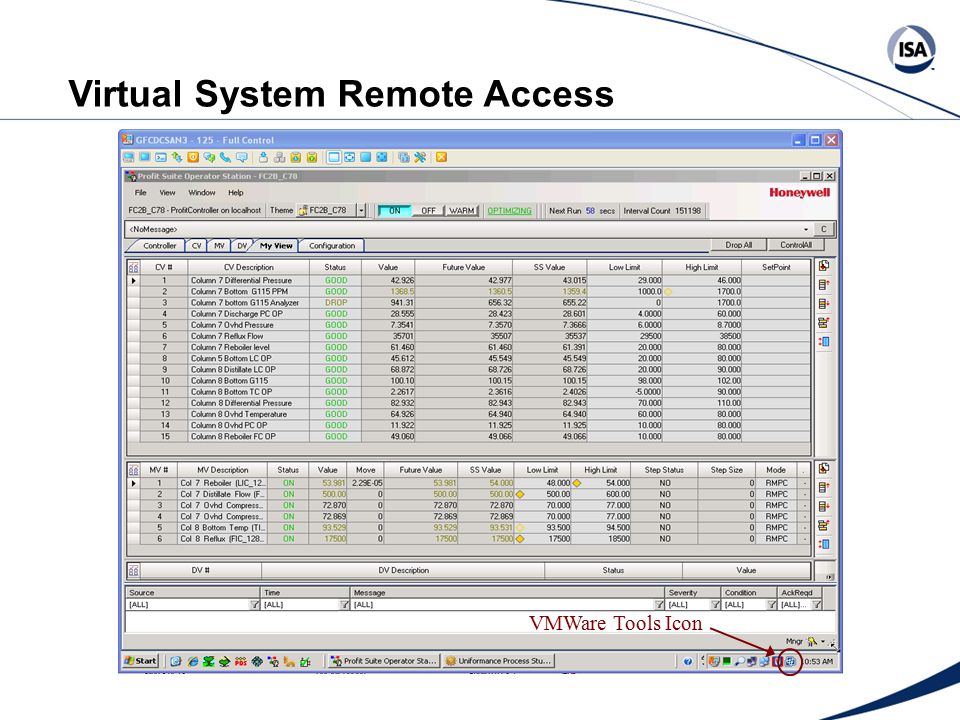Click the grid icon in the DV table corner
This screenshot has height=720, width=960.
[133, 570]
